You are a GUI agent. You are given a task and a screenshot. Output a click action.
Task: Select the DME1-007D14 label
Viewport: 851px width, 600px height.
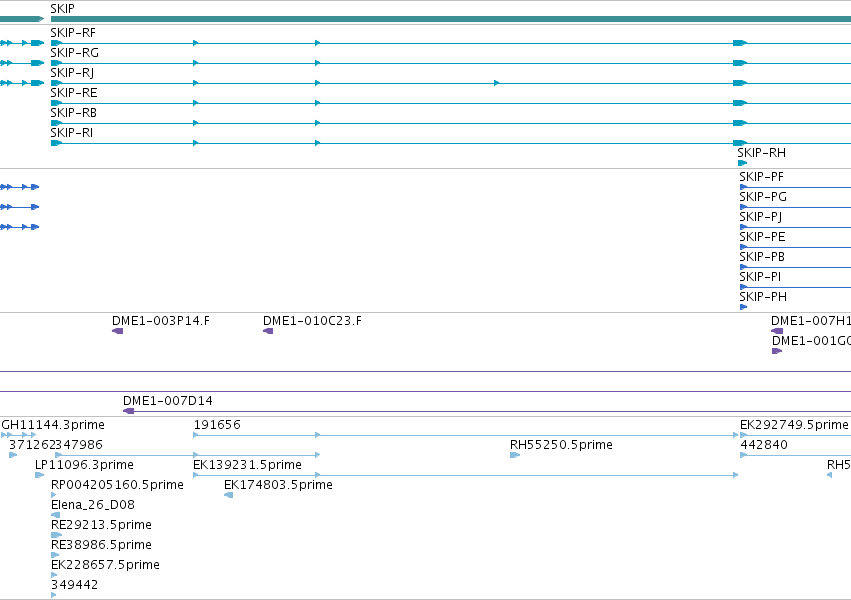[168, 401]
